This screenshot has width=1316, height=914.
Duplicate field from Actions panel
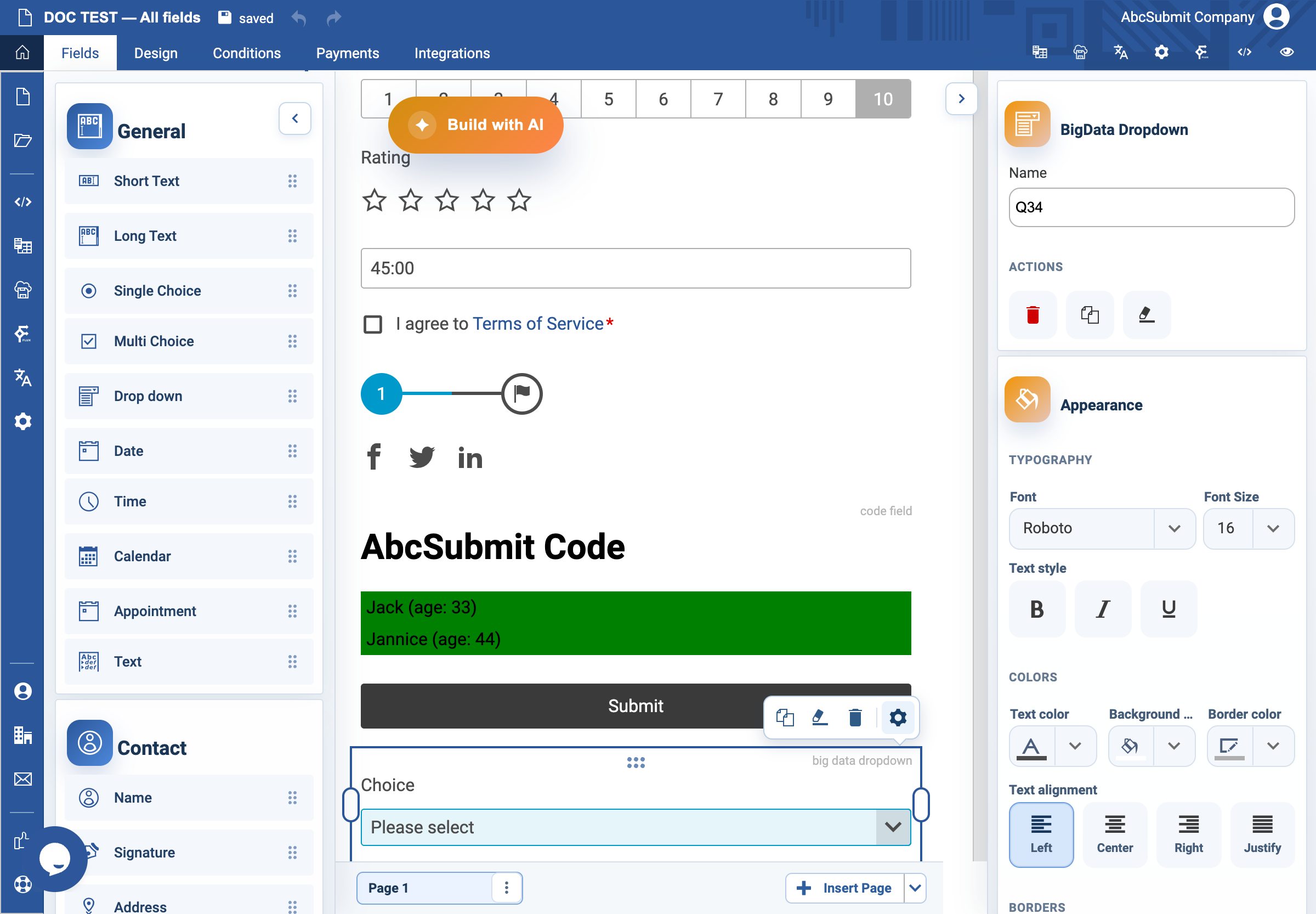[1090, 314]
